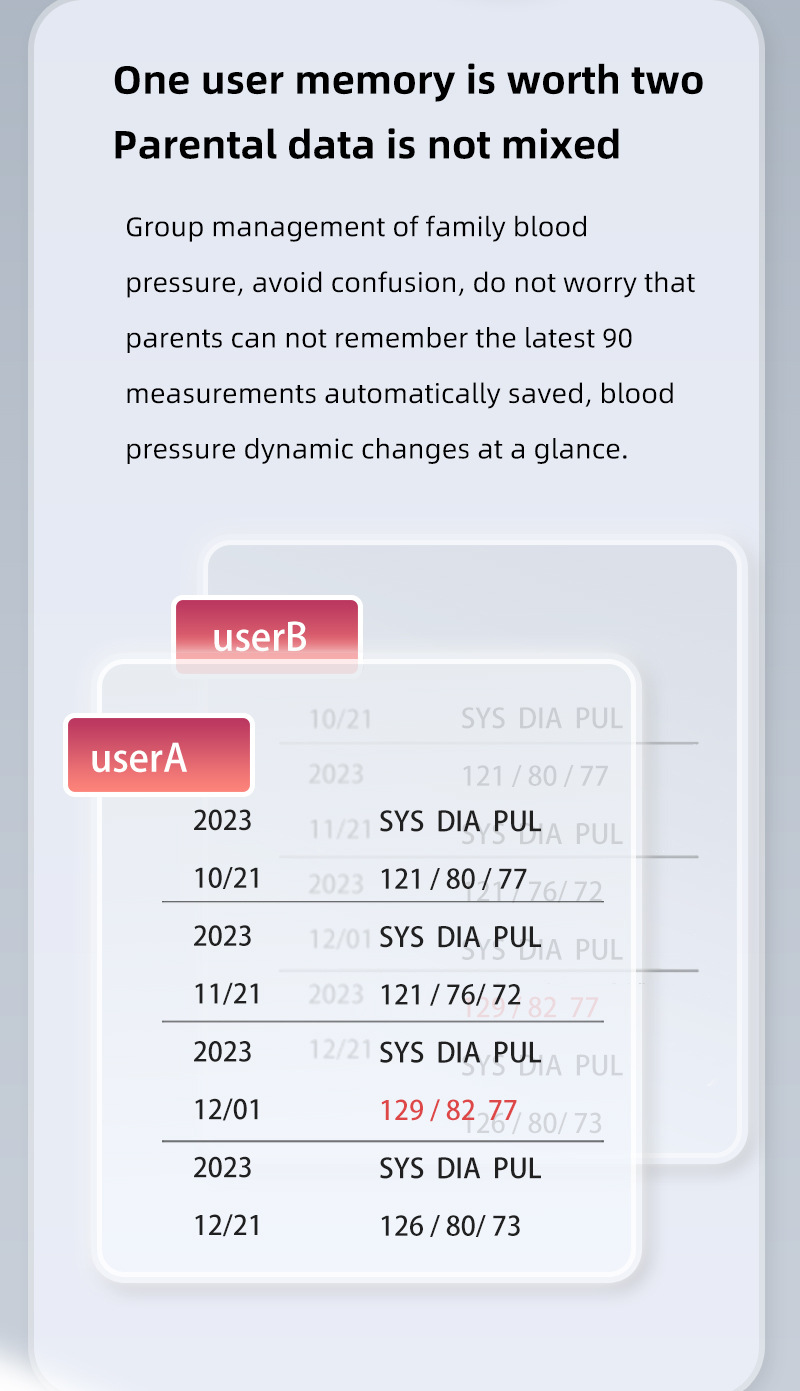This screenshot has width=800, height=1391.
Task: Open userA's 126 / 80 / 73 reading
Action: 450,1226
